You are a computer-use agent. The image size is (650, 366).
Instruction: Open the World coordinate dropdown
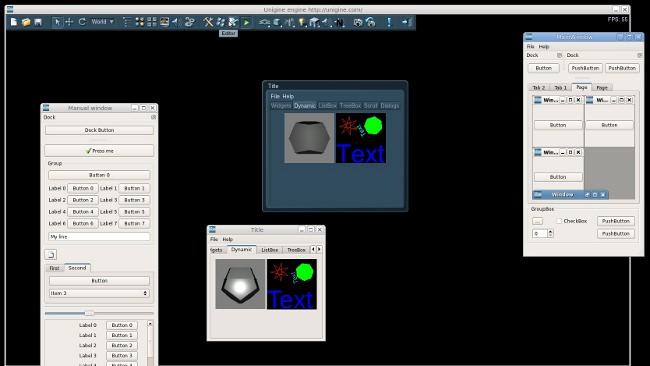point(102,22)
